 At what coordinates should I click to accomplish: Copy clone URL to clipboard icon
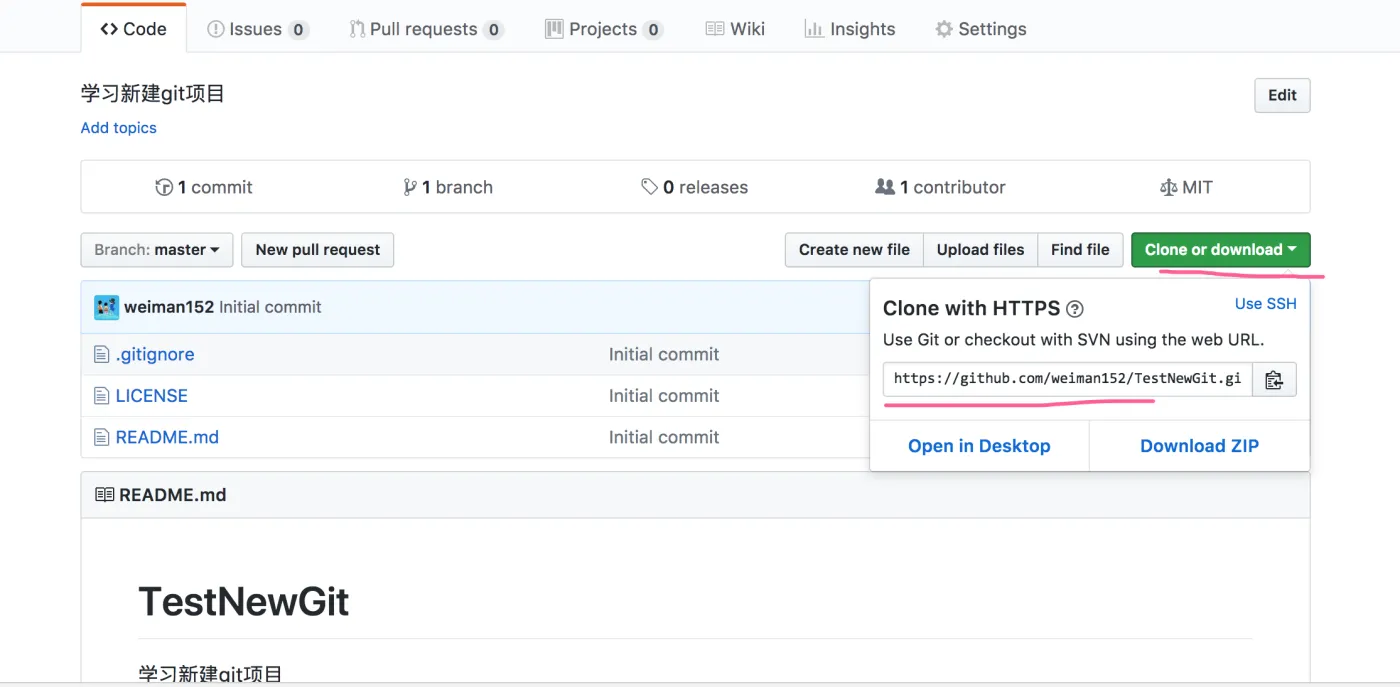click(1274, 380)
